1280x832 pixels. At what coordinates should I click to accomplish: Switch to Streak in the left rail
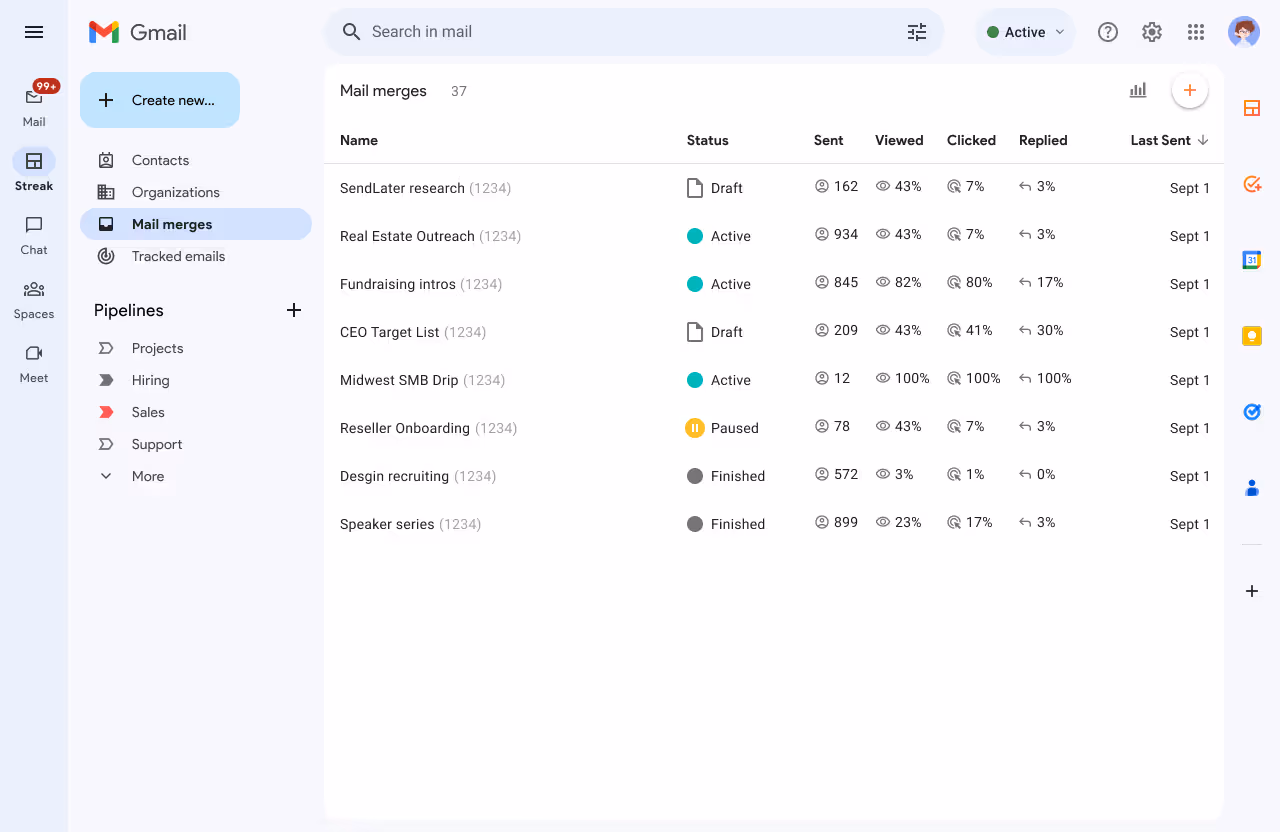coord(34,169)
